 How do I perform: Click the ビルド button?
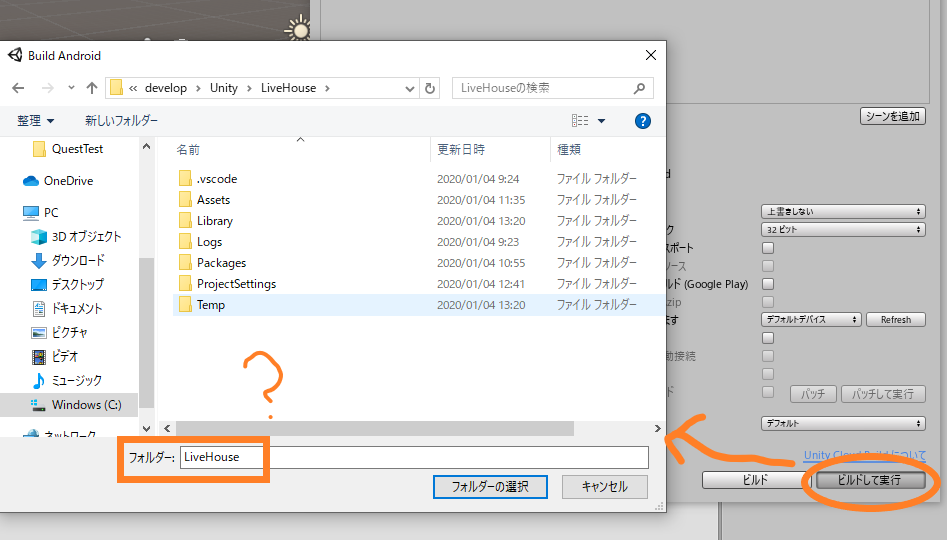click(x=755, y=480)
